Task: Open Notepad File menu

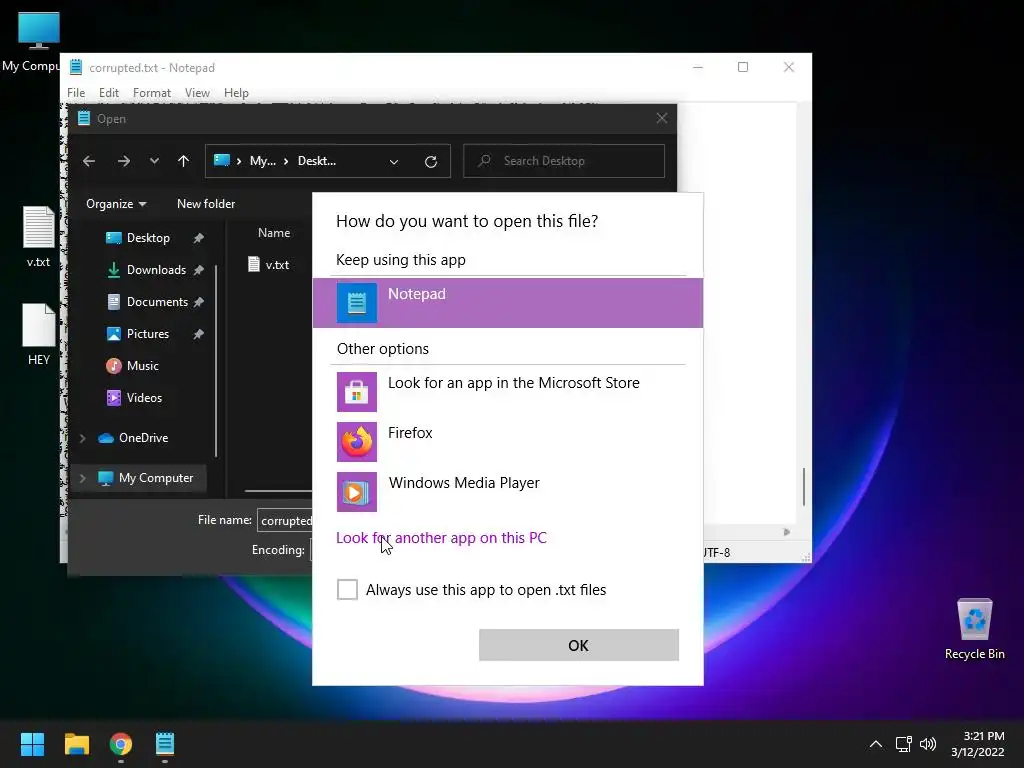Action: [76, 93]
